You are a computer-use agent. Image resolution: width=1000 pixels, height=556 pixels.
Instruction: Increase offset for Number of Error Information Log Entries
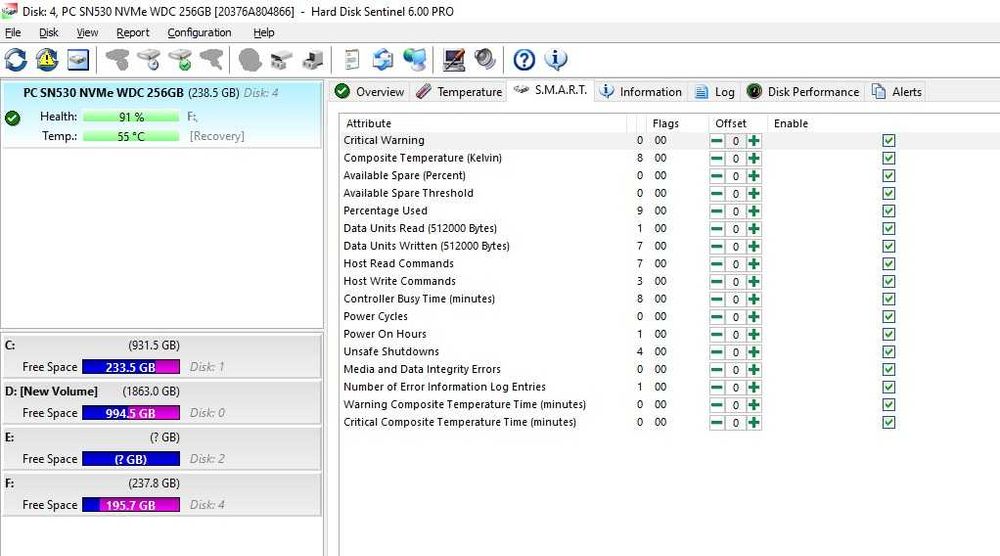click(754, 387)
